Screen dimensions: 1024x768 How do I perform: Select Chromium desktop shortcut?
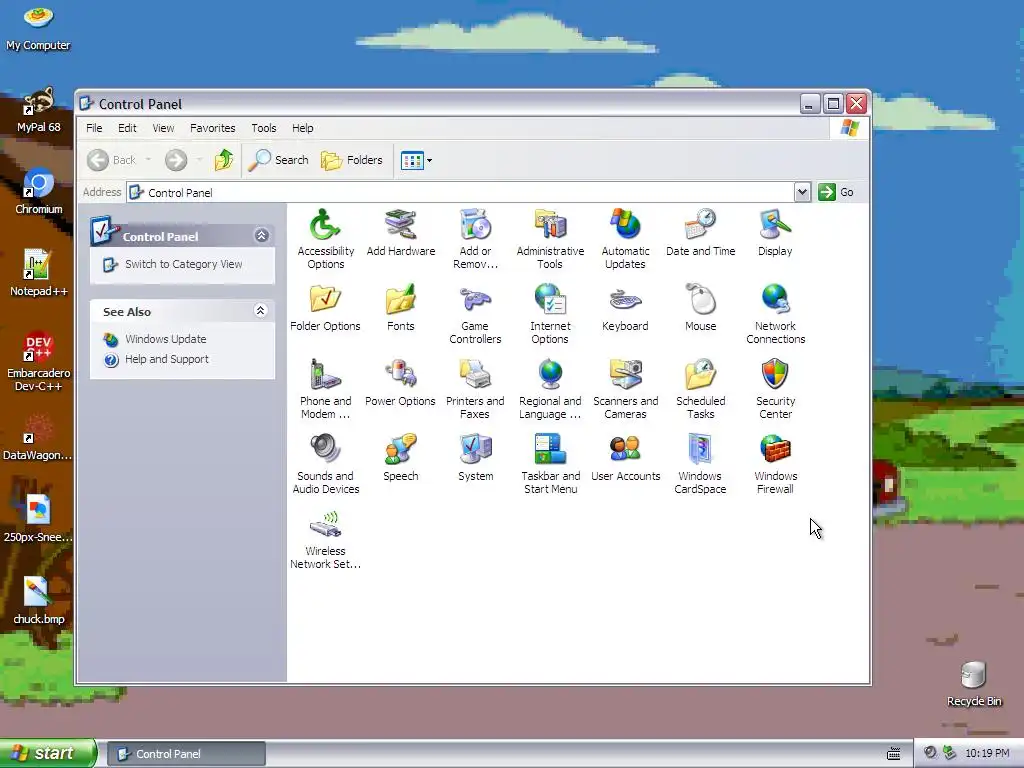coord(39,191)
